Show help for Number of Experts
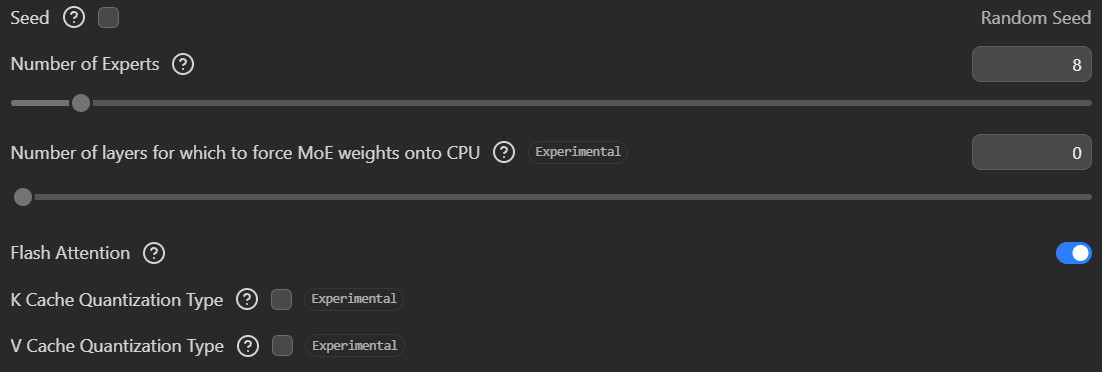This screenshot has width=1102, height=372. tap(183, 65)
